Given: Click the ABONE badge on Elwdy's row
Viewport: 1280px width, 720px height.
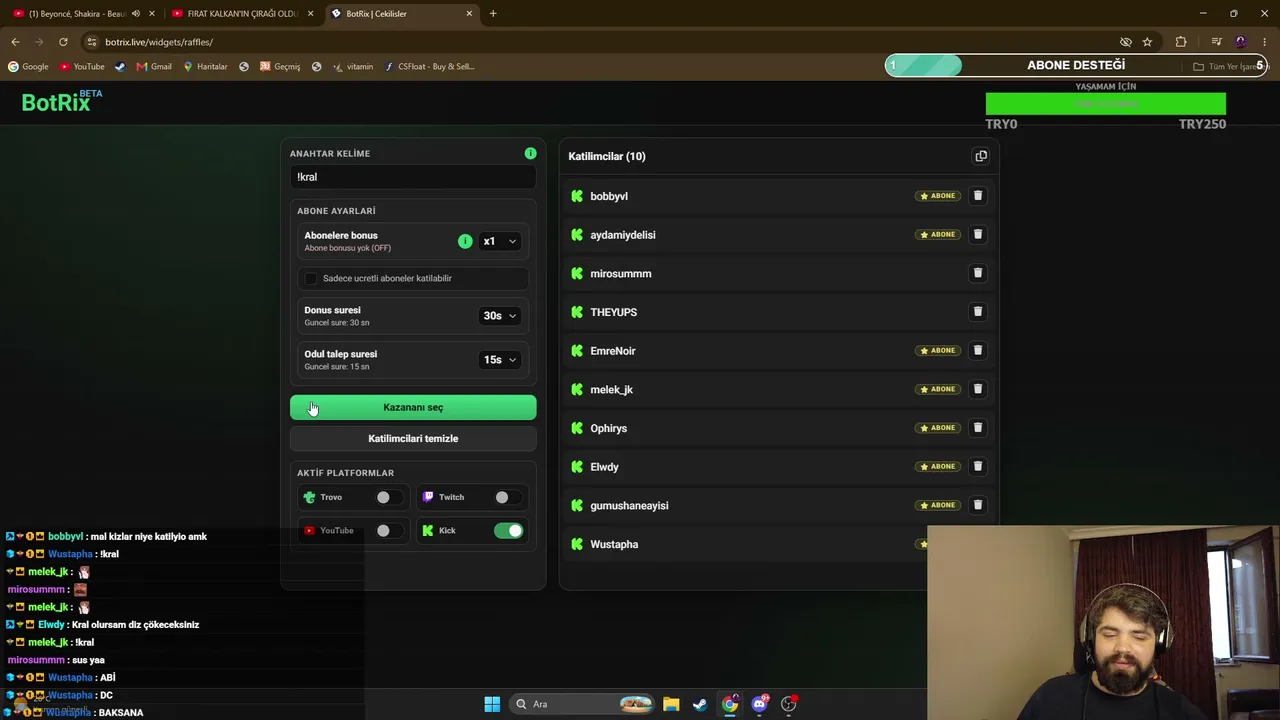Looking at the screenshot, I should pyautogui.click(x=938, y=467).
